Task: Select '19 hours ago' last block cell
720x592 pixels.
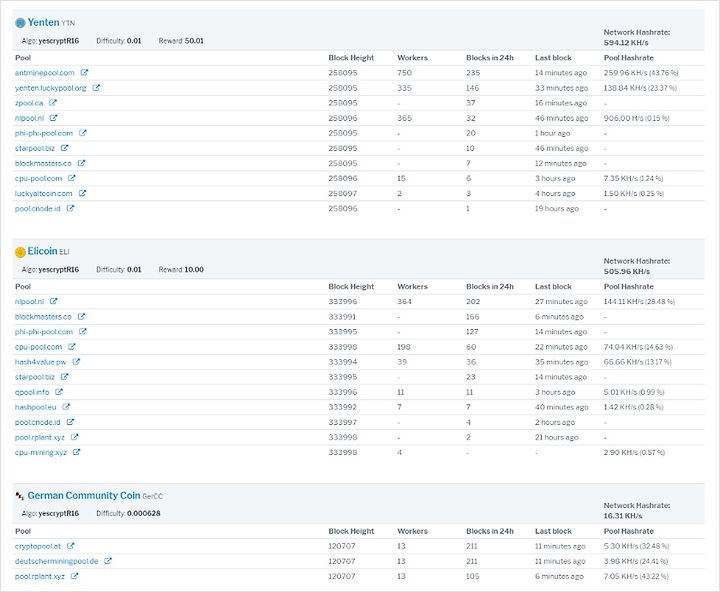Action: click(557, 209)
